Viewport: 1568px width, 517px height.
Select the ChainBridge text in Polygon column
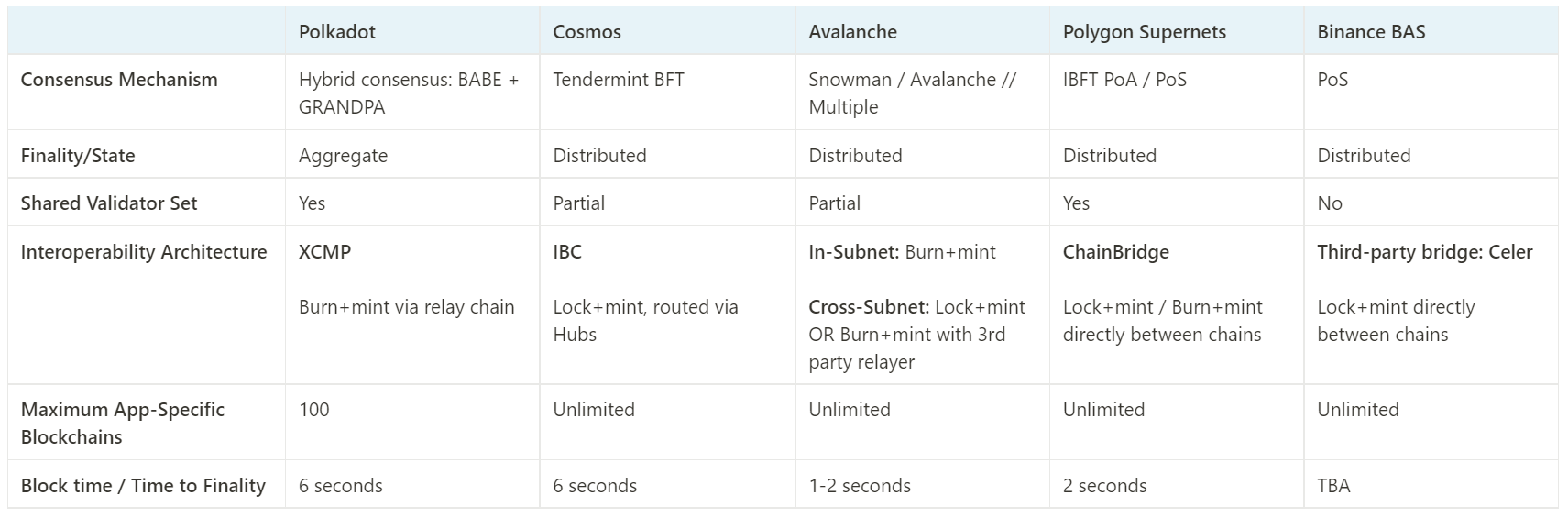point(1115,252)
